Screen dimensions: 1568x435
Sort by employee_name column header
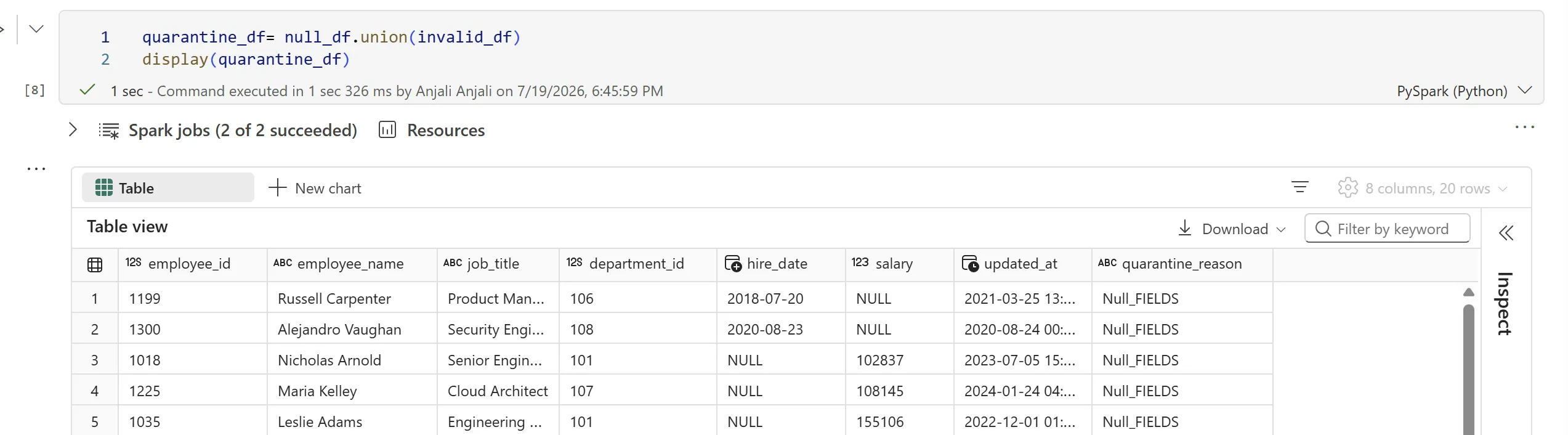tap(352, 264)
